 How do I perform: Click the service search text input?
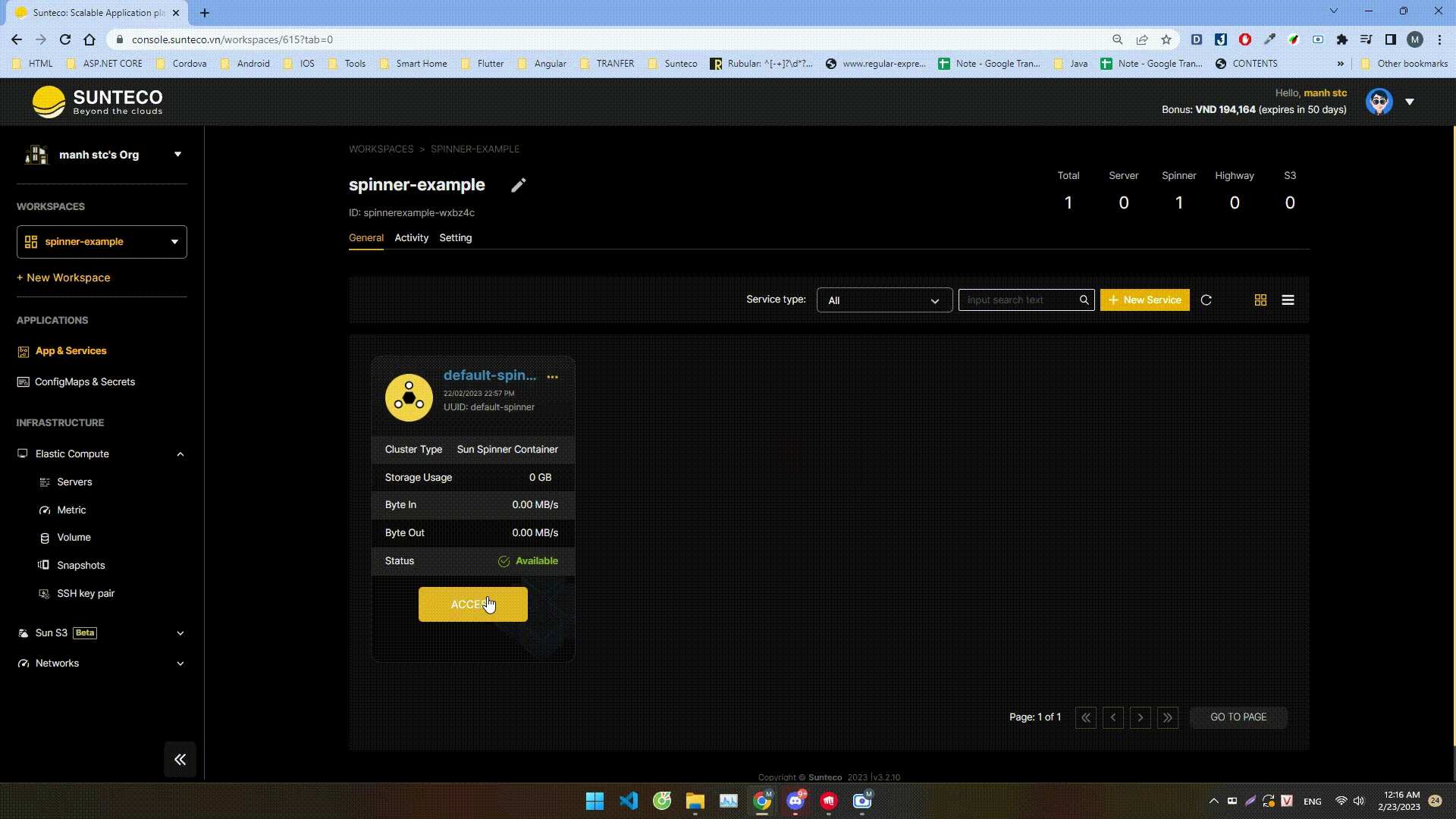tap(1016, 300)
